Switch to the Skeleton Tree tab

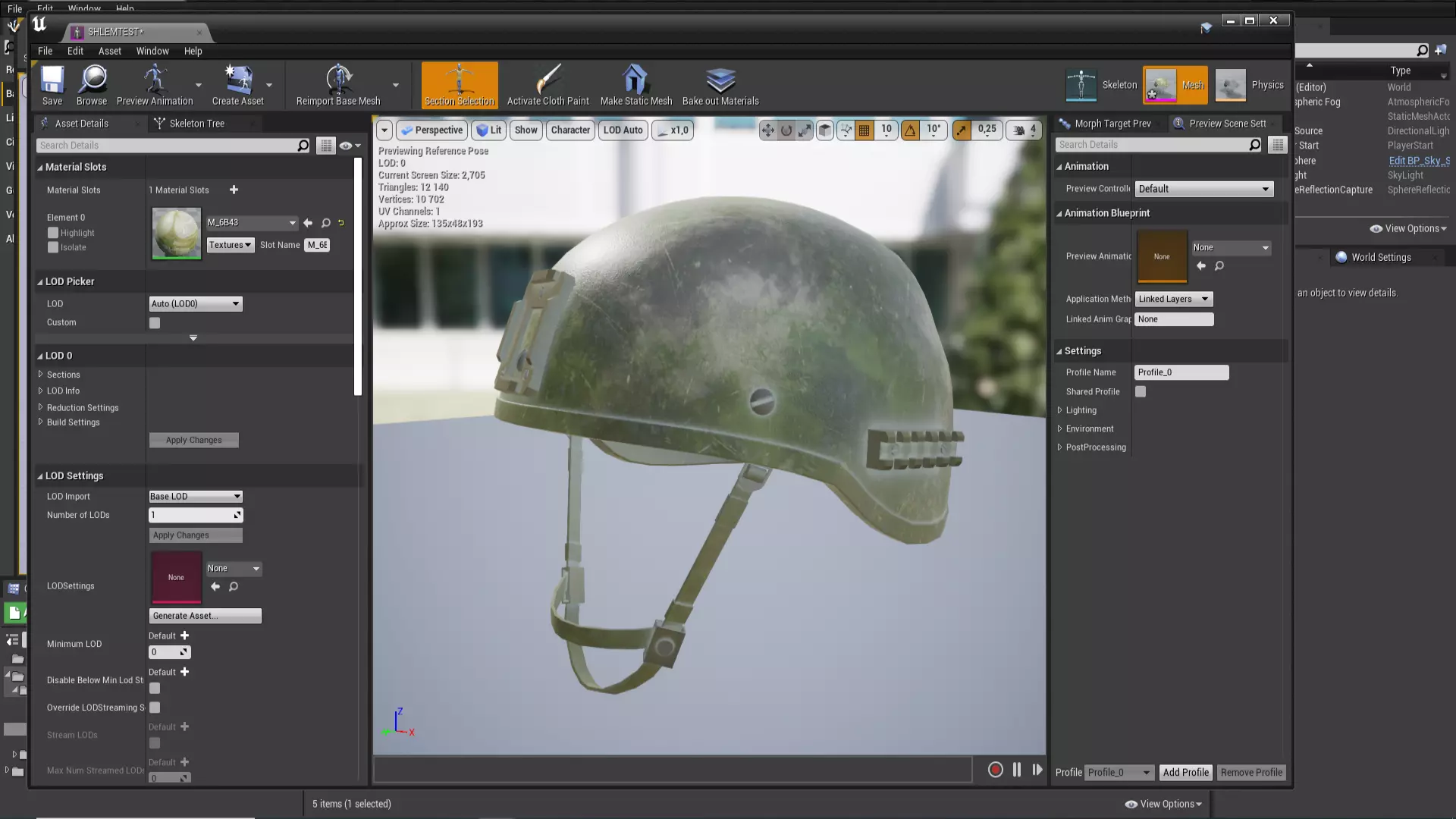coord(196,124)
